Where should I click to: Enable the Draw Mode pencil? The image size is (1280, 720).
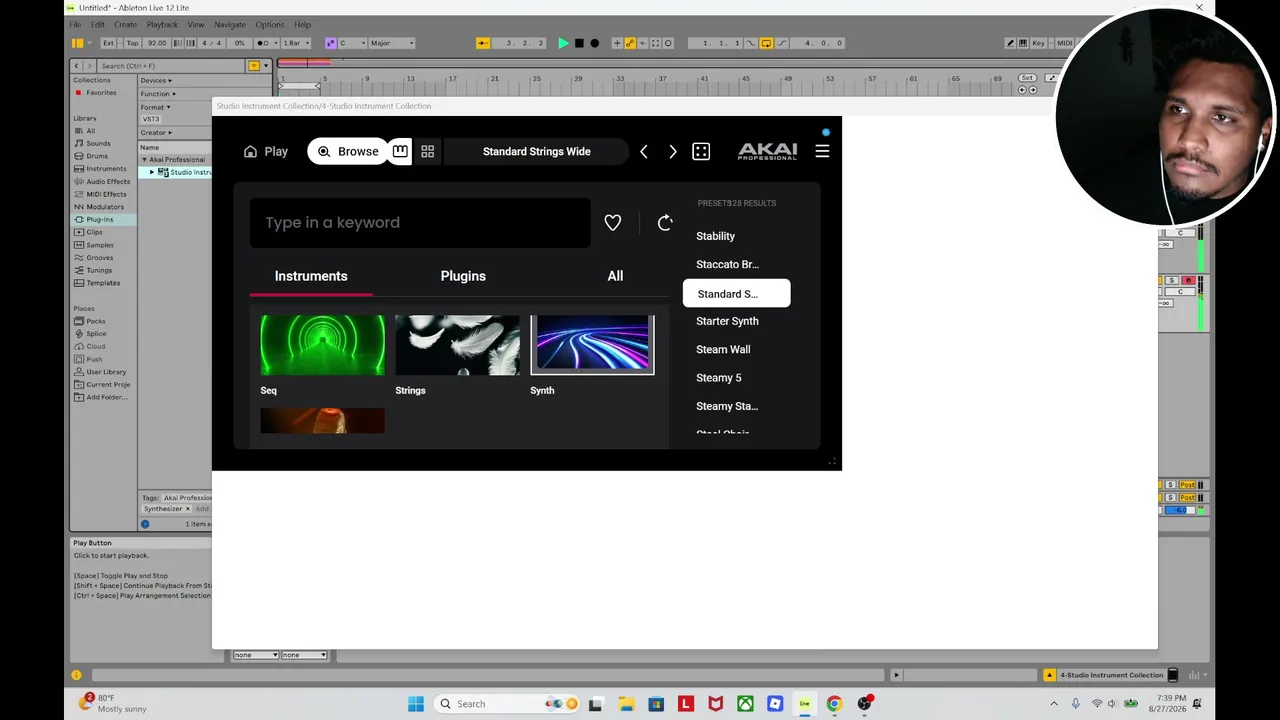[1010, 43]
